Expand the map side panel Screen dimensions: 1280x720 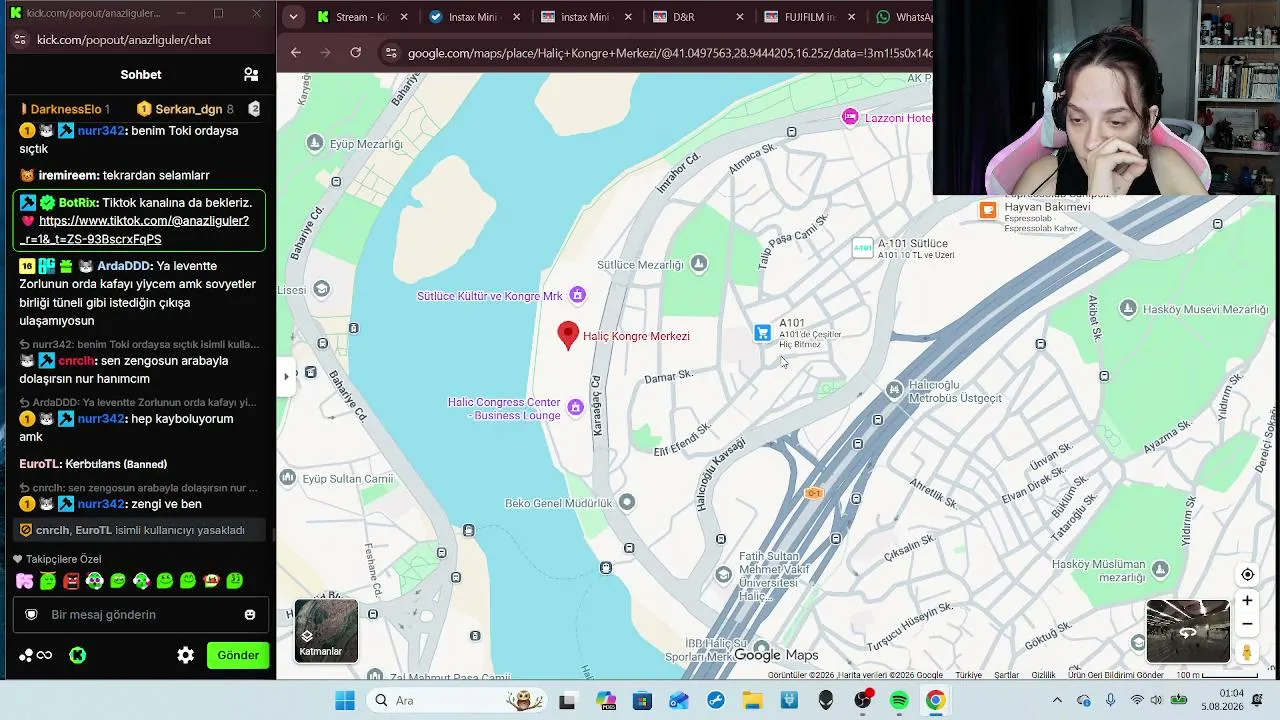(287, 376)
